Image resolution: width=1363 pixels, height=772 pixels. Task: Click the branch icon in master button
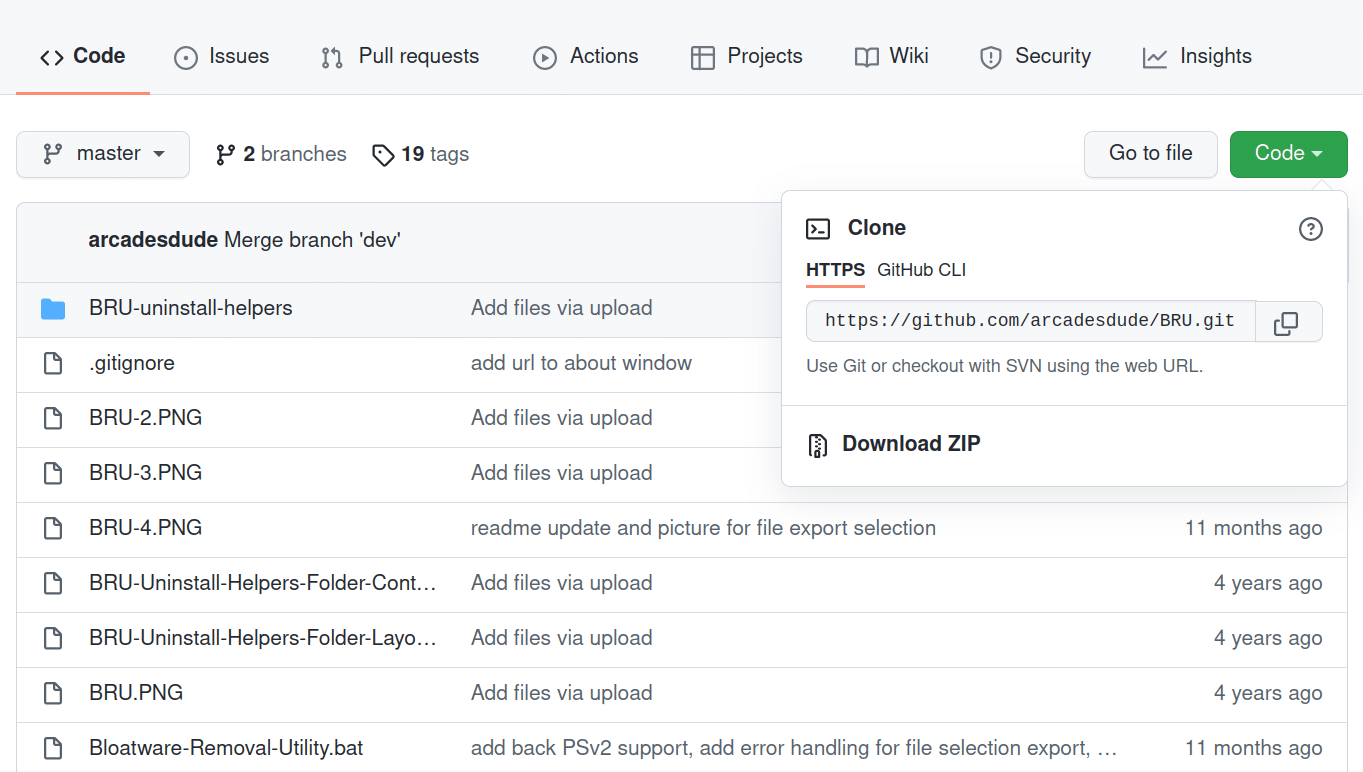pyautogui.click(x=51, y=154)
